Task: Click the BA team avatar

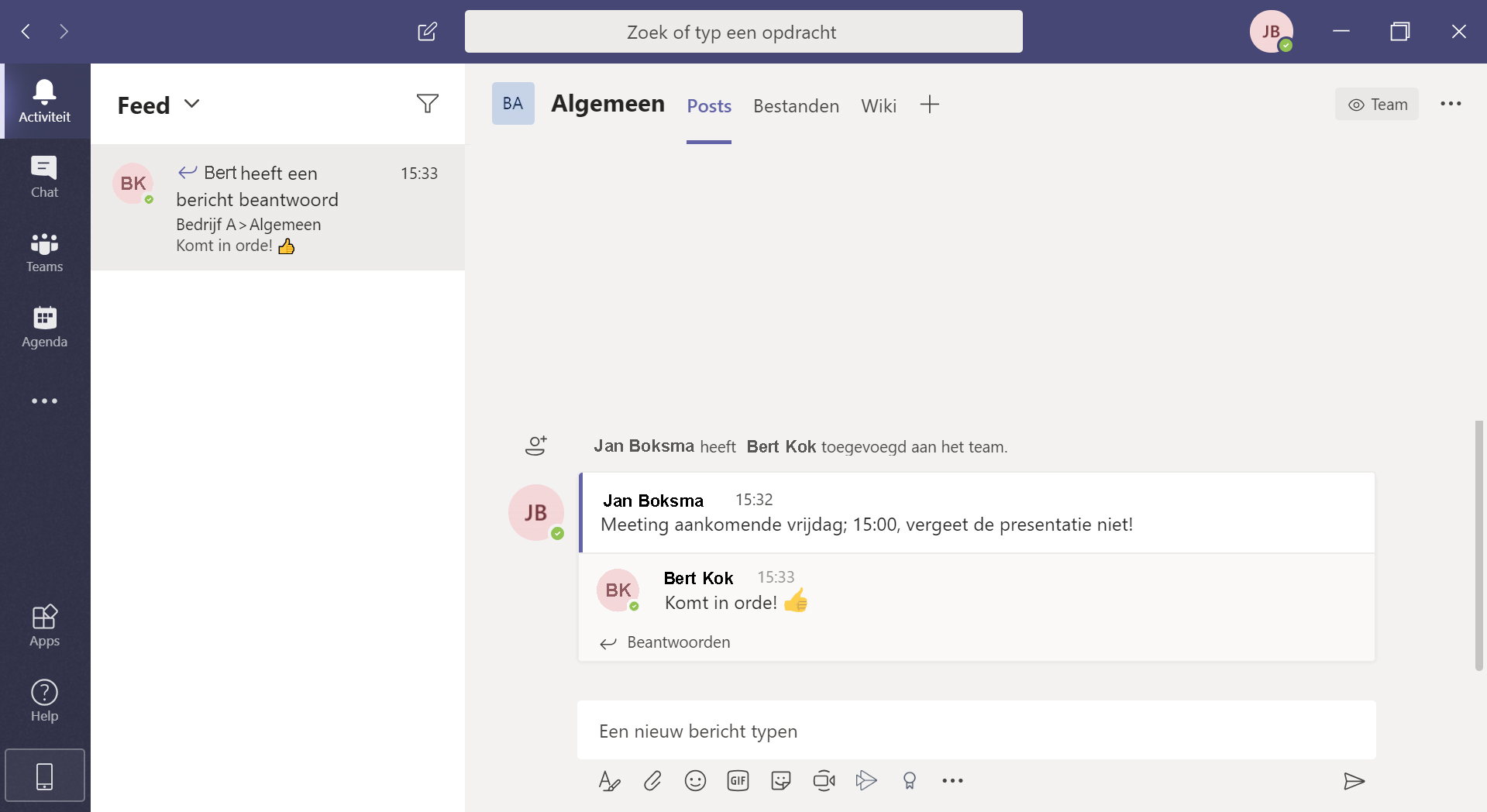Action: pyautogui.click(x=513, y=104)
